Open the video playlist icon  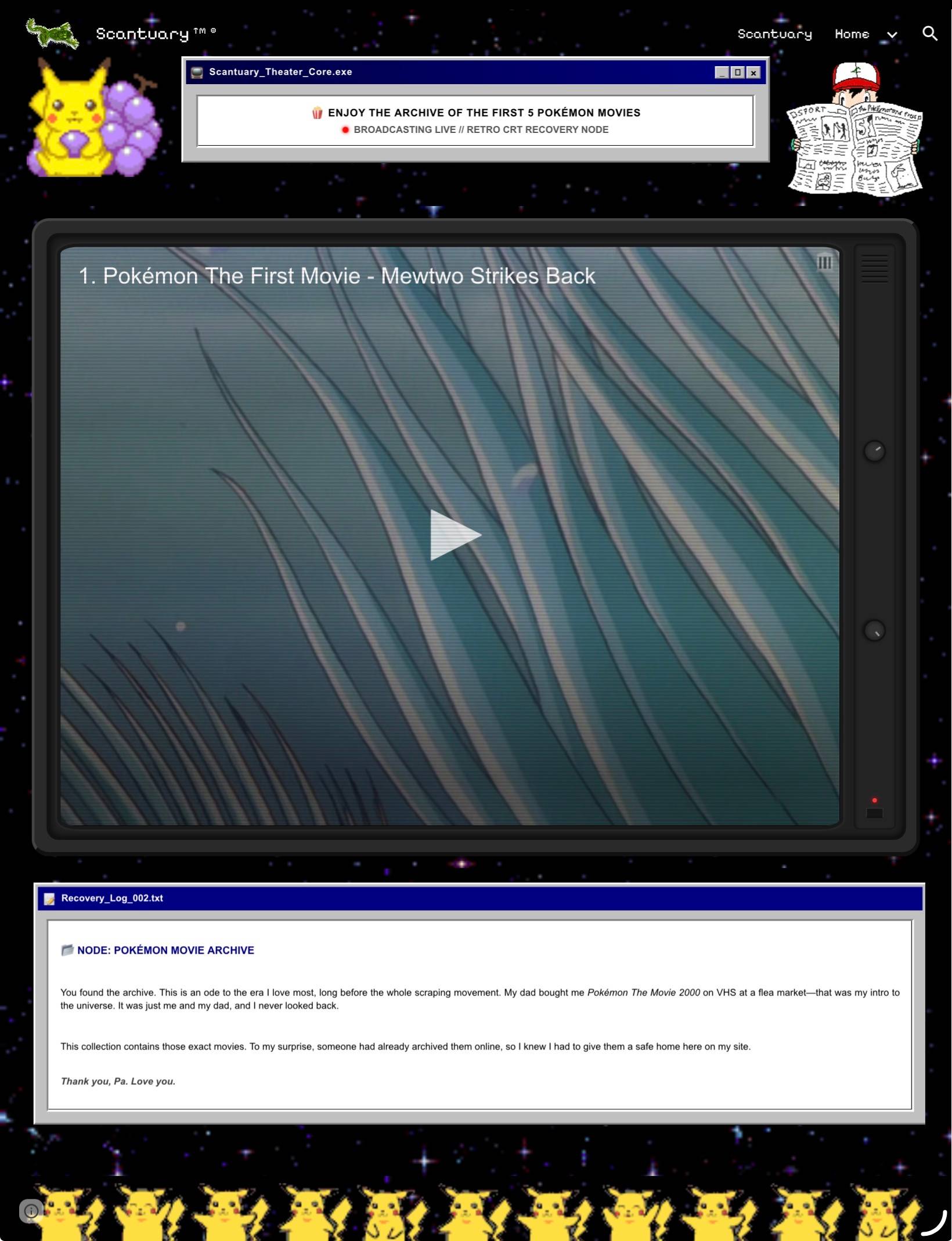point(824,263)
